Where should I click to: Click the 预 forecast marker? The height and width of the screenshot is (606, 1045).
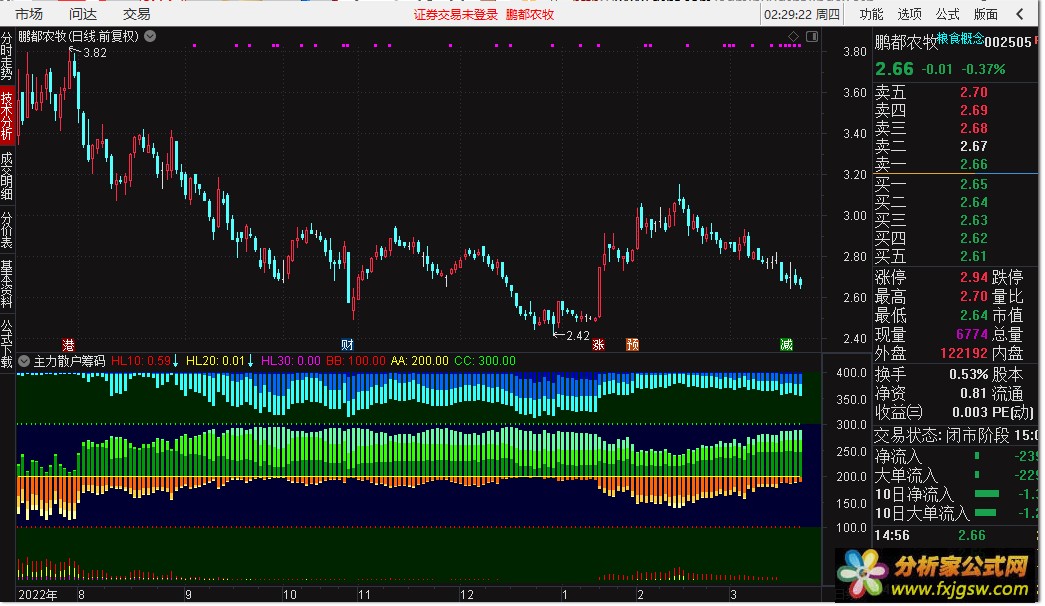(632, 345)
